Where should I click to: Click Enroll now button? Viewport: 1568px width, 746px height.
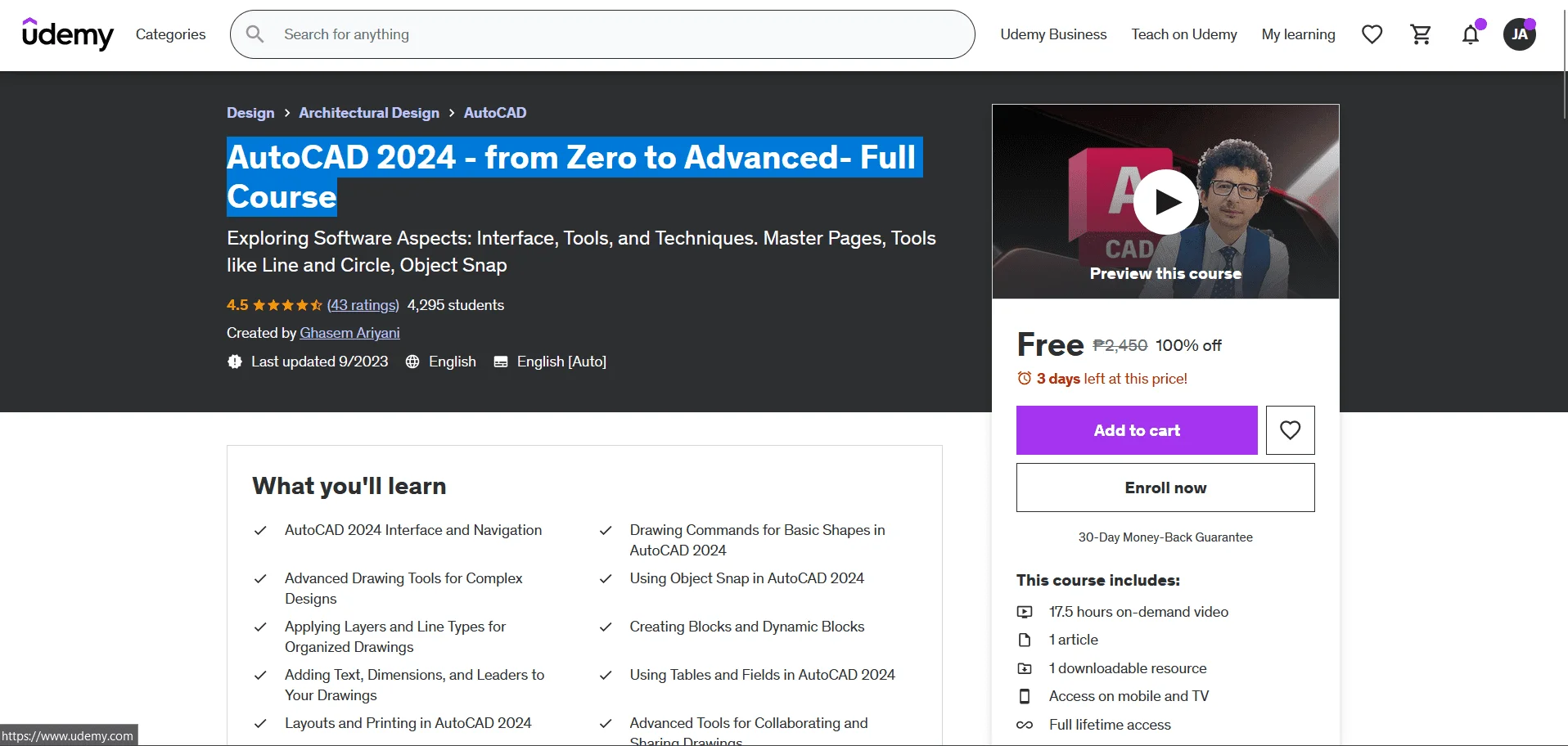click(x=1165, y=488)
